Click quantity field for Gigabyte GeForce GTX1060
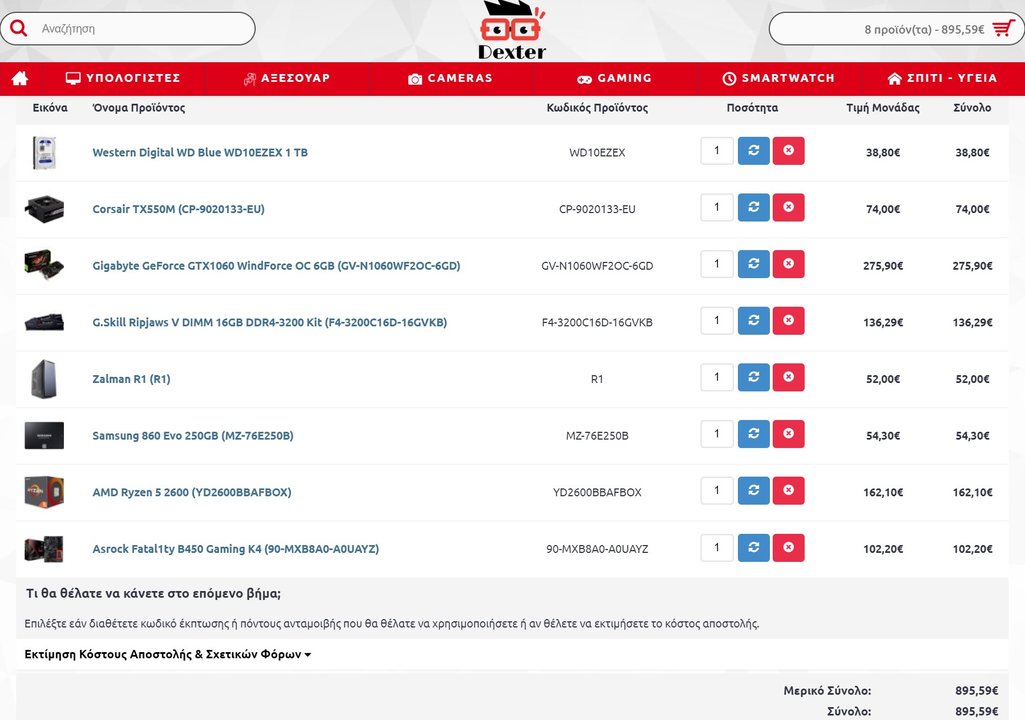This screenshot has width=1025, height=720. tap(716, 264)
